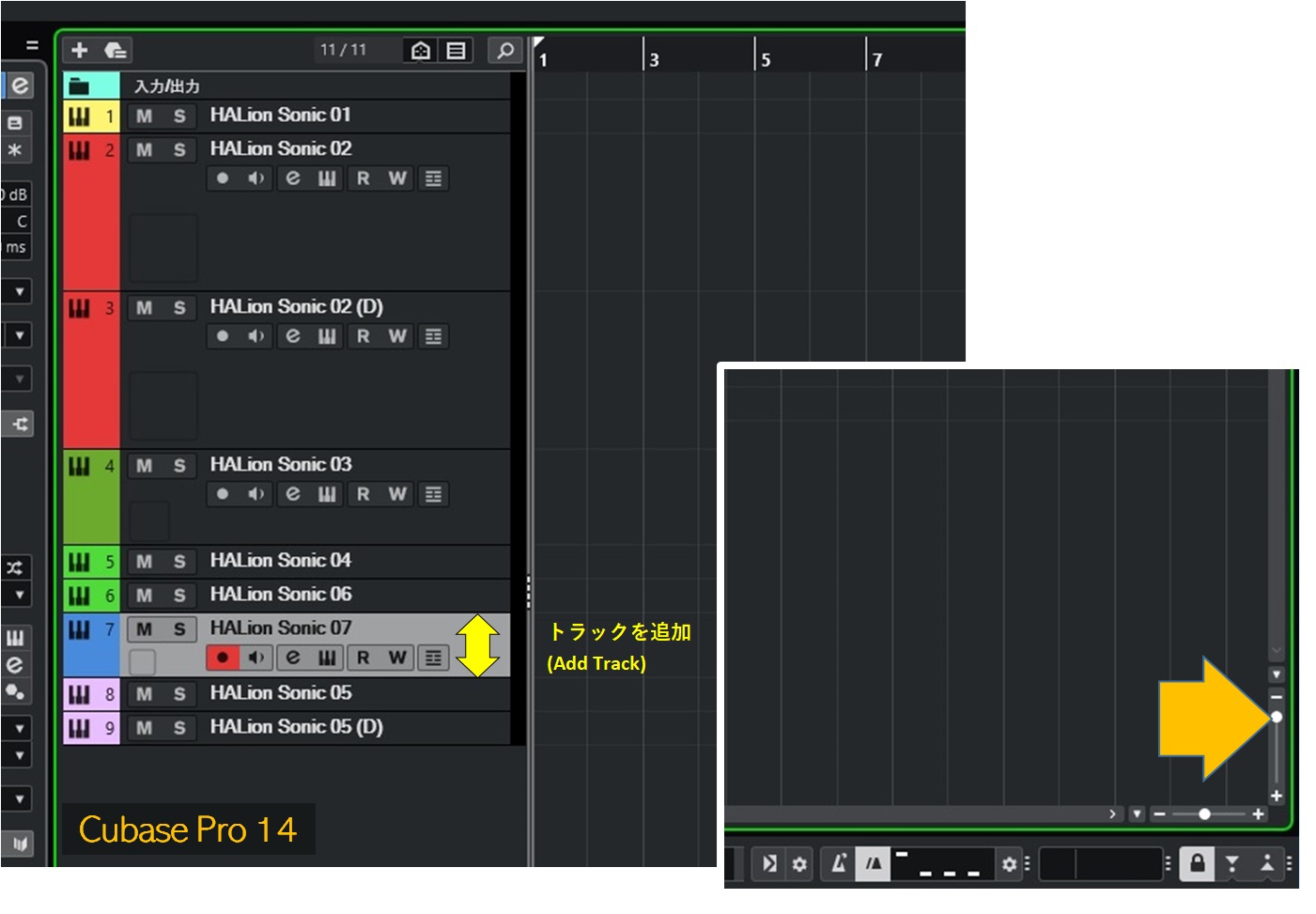Click horizontal zoom in plus button
The width and height of the screenshot is (1316, 914).
pyautogui.click(x=1259, y=813)
